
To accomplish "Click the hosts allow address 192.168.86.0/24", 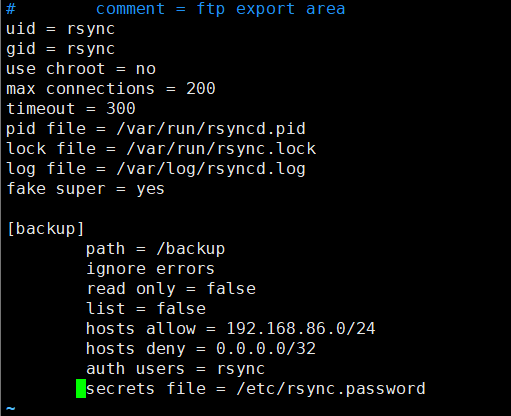I will [301, 329].
